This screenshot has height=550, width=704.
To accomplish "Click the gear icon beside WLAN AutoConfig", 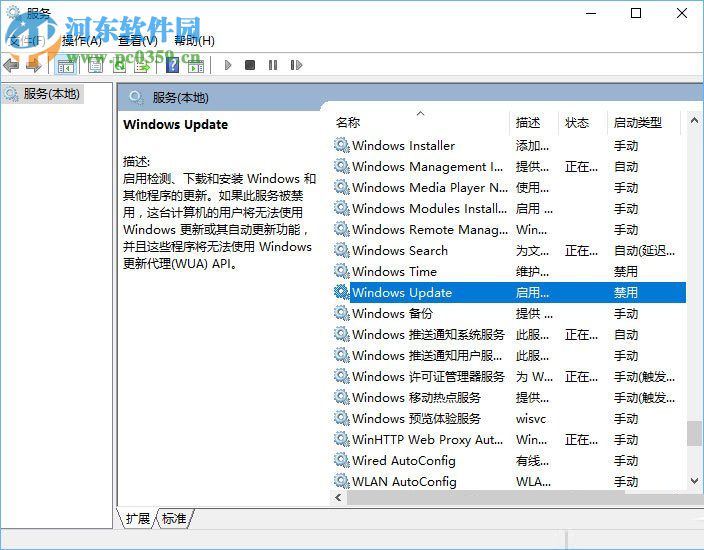I will 342,481.
